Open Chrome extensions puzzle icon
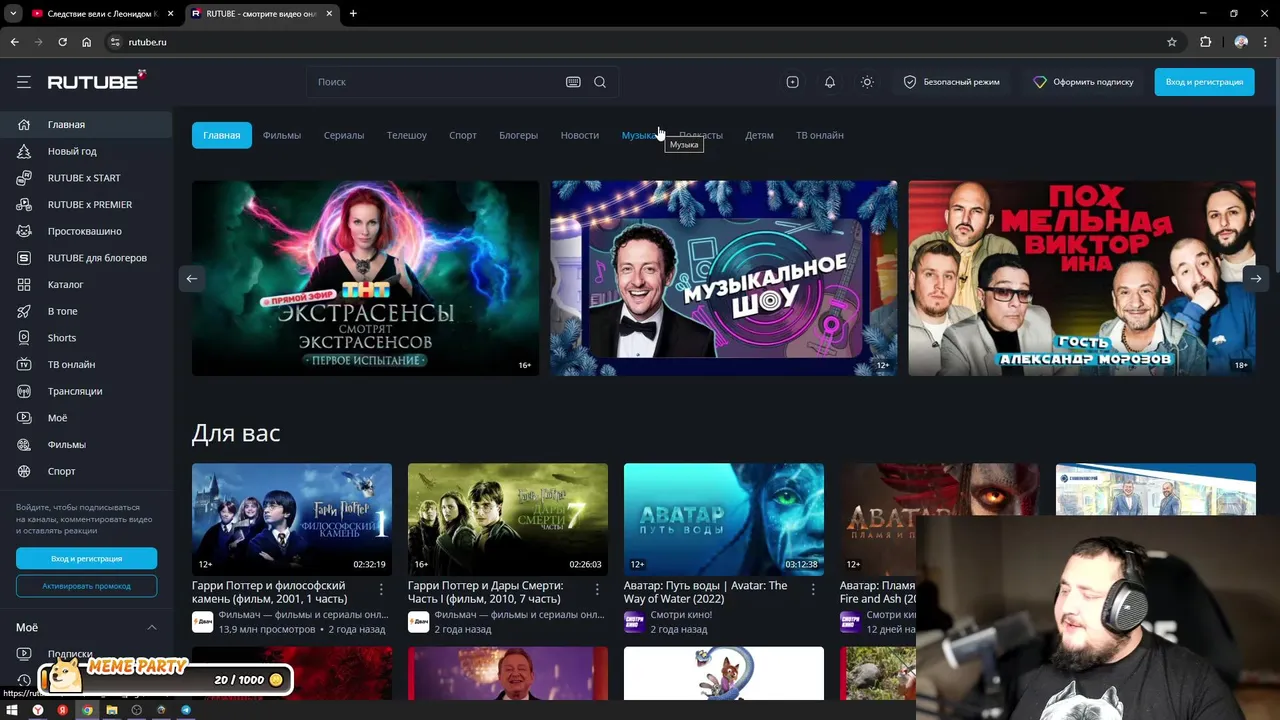 point(1205,42)
